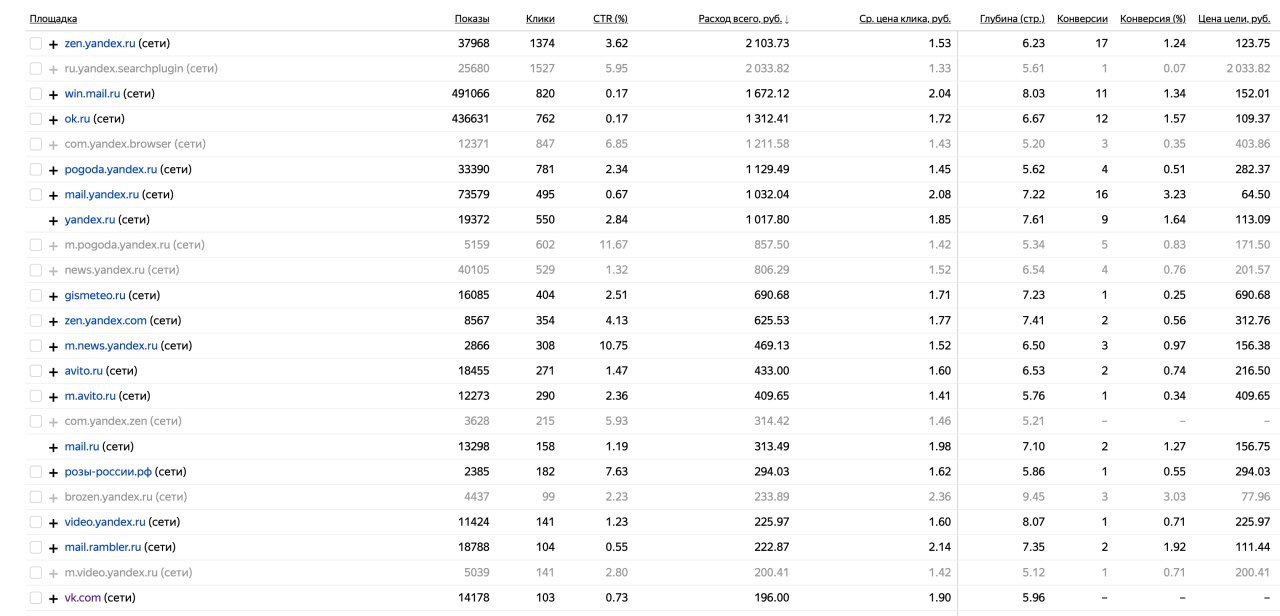
Task: Select the pogoda.yandex.ru row checkbox
Action: (x=36, y=169)
